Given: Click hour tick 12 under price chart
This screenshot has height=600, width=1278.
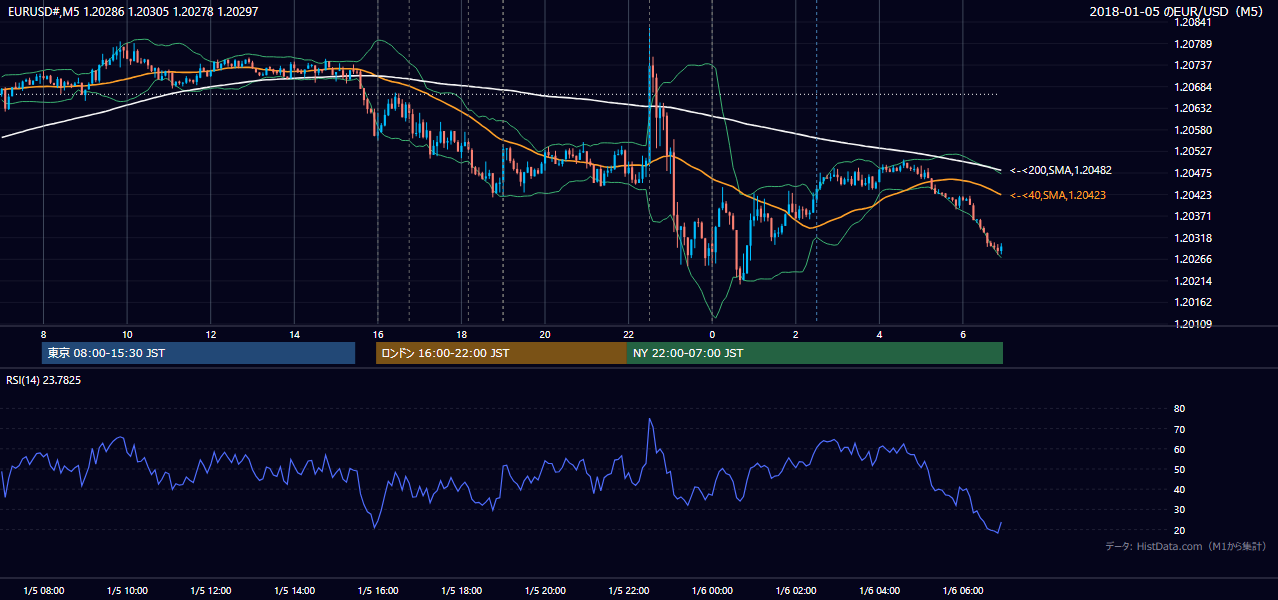Looking at the screenshot, I should click(211, 334).
